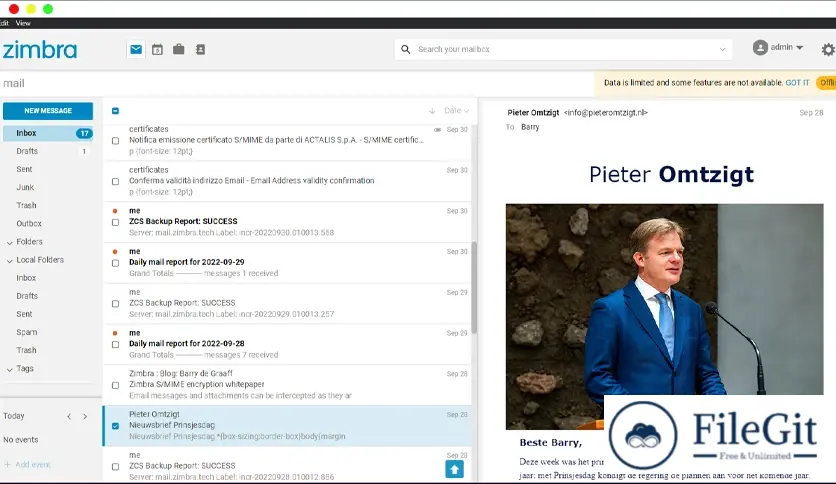Select the Inbox folder
This screenshot has width=836, height=484.
pyautogui.click(x=48, y=133)
